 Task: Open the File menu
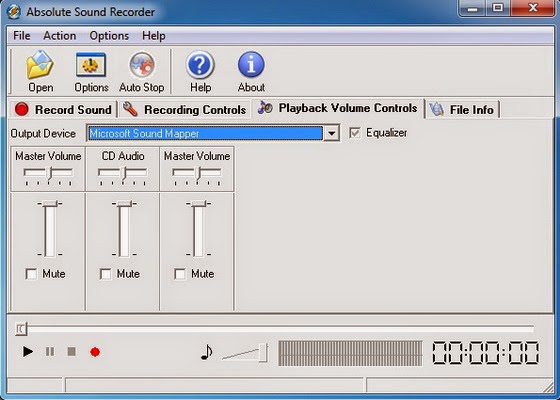tap(21, 36)
